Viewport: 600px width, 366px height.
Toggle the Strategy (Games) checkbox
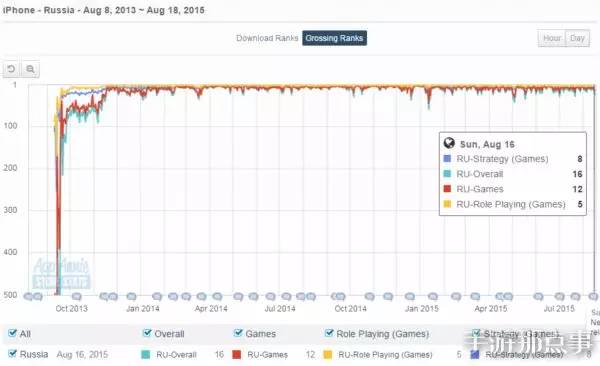[x=476, y=333]
